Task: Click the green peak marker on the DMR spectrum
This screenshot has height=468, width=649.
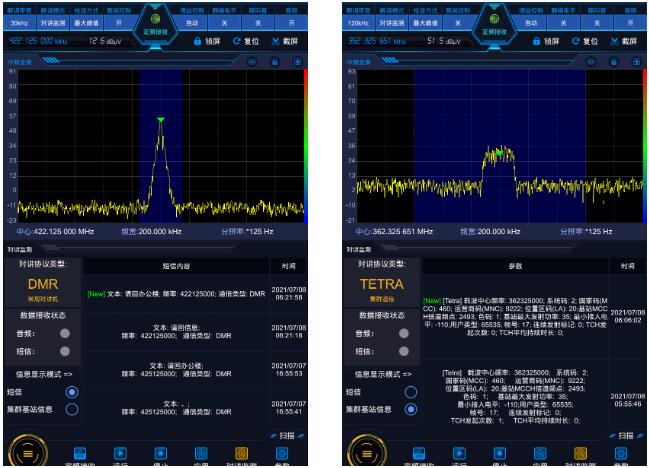Action: (159, 121)
